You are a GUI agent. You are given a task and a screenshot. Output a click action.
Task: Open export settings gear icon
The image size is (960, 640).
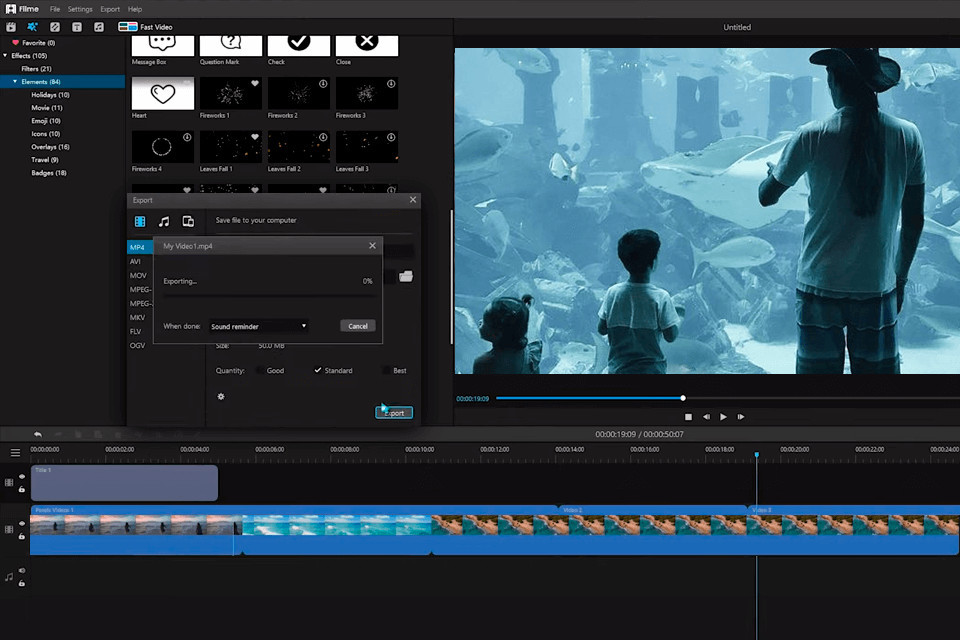(x=221, y=397)
